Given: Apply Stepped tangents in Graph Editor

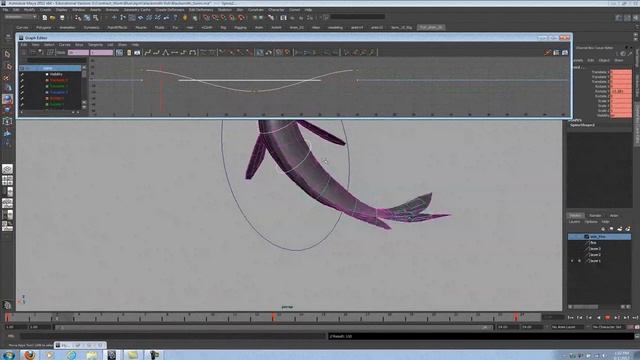Looking at the screenshot, I should [x=183, y=52].
